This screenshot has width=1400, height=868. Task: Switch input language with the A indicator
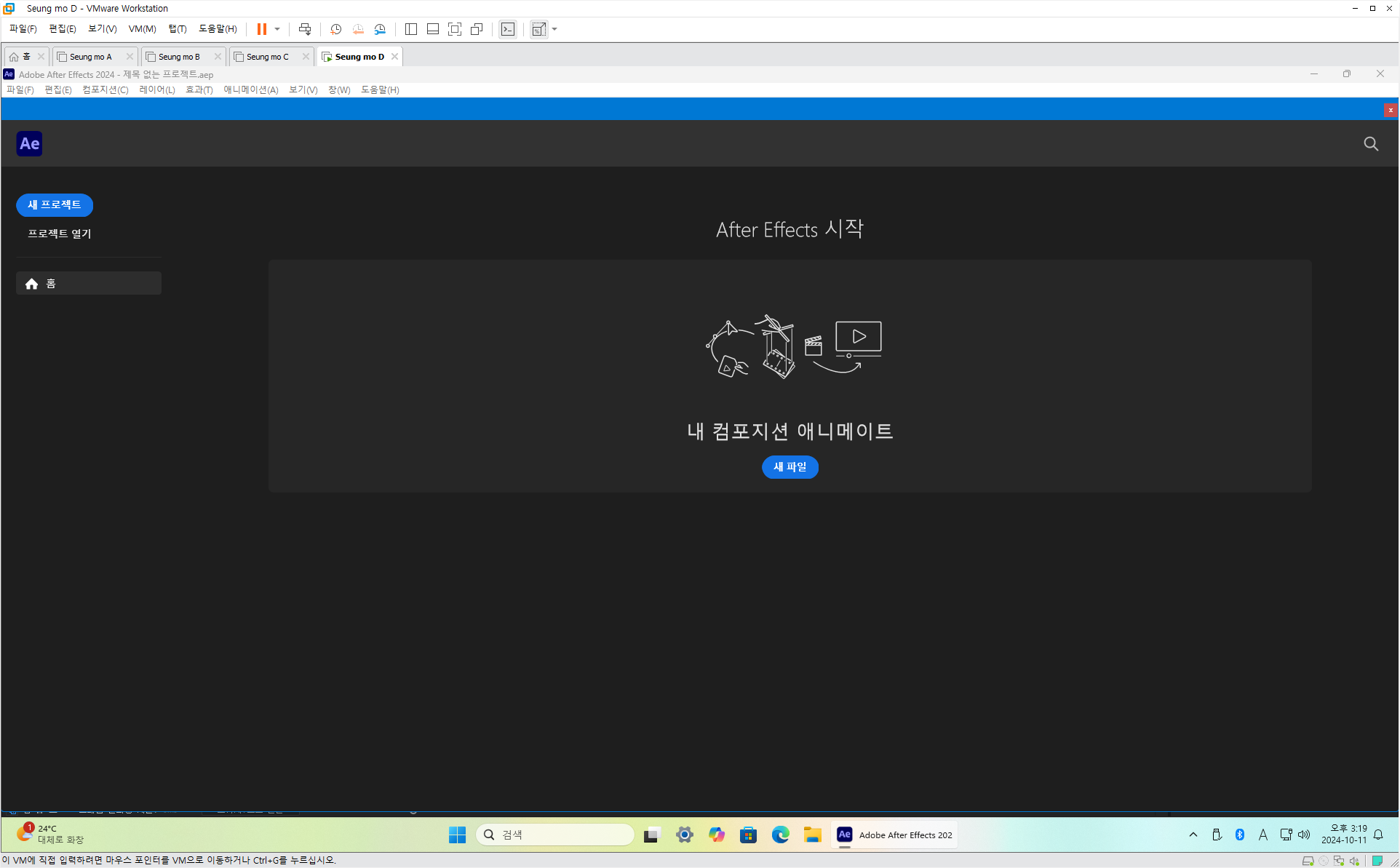coord(1263,835)
